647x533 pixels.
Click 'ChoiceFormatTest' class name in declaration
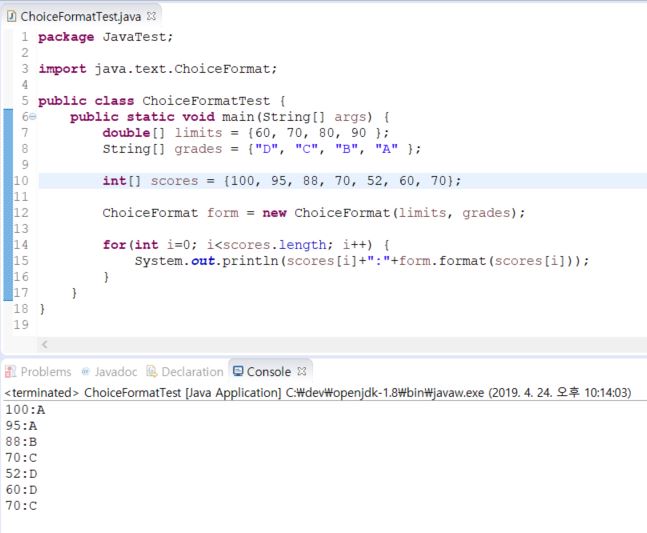coord(206,101)
